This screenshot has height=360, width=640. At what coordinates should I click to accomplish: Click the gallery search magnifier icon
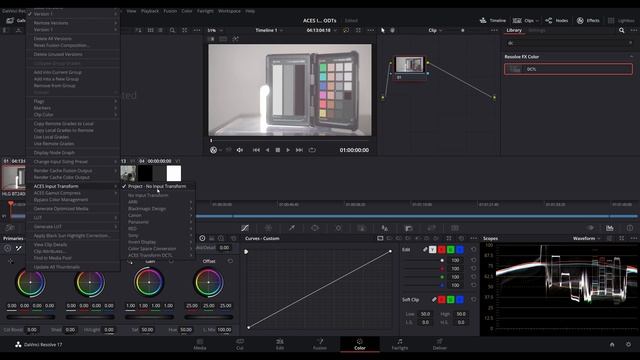point(172,30)
